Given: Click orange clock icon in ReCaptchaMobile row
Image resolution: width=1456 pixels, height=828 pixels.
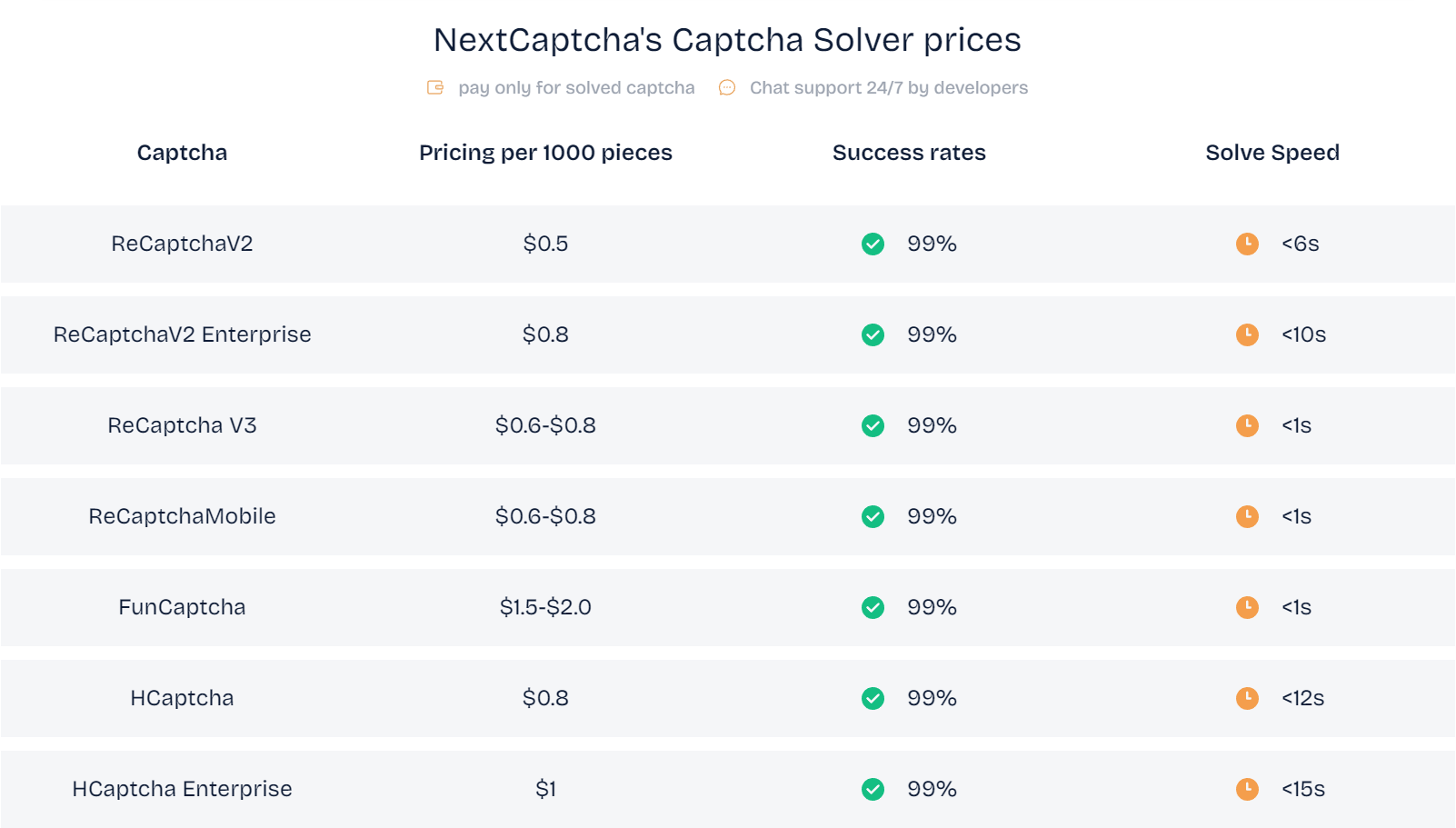Looking at the screenshot, I should (x=1247, y=516).
